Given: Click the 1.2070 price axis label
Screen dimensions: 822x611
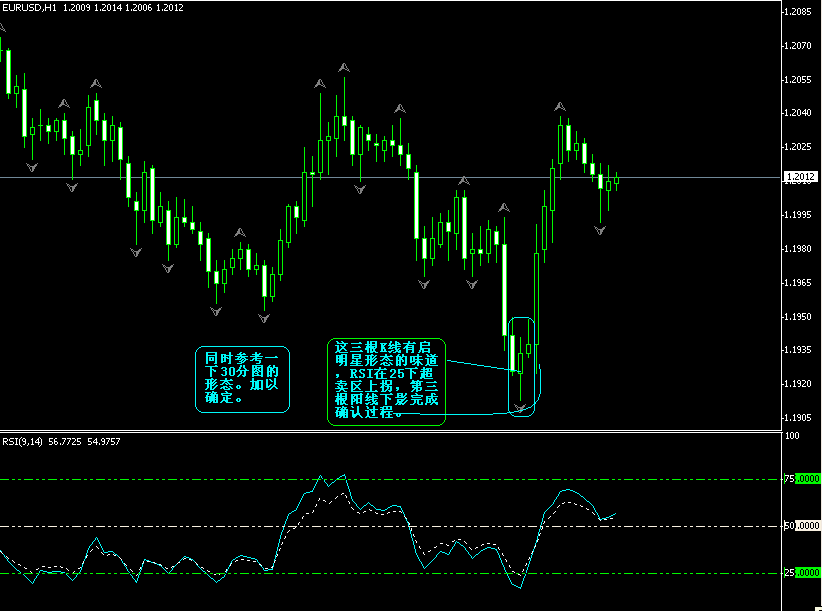Looking at the screenshot, I should [798, 46].
